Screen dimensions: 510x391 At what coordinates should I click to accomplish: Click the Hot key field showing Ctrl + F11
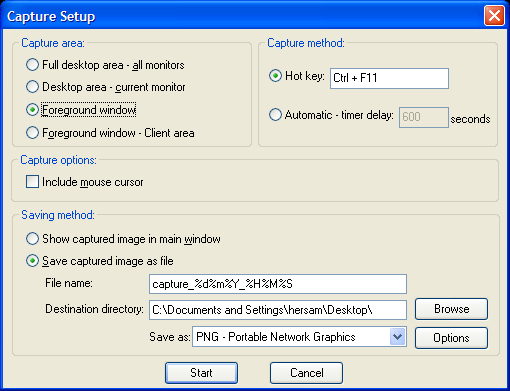click(389, 78)
